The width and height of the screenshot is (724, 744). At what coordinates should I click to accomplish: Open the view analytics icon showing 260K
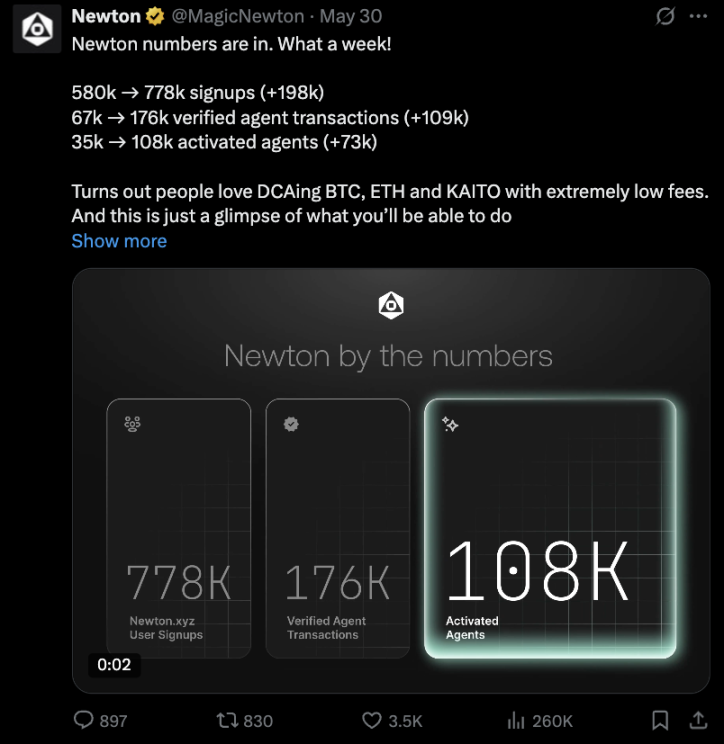[517, 720]
